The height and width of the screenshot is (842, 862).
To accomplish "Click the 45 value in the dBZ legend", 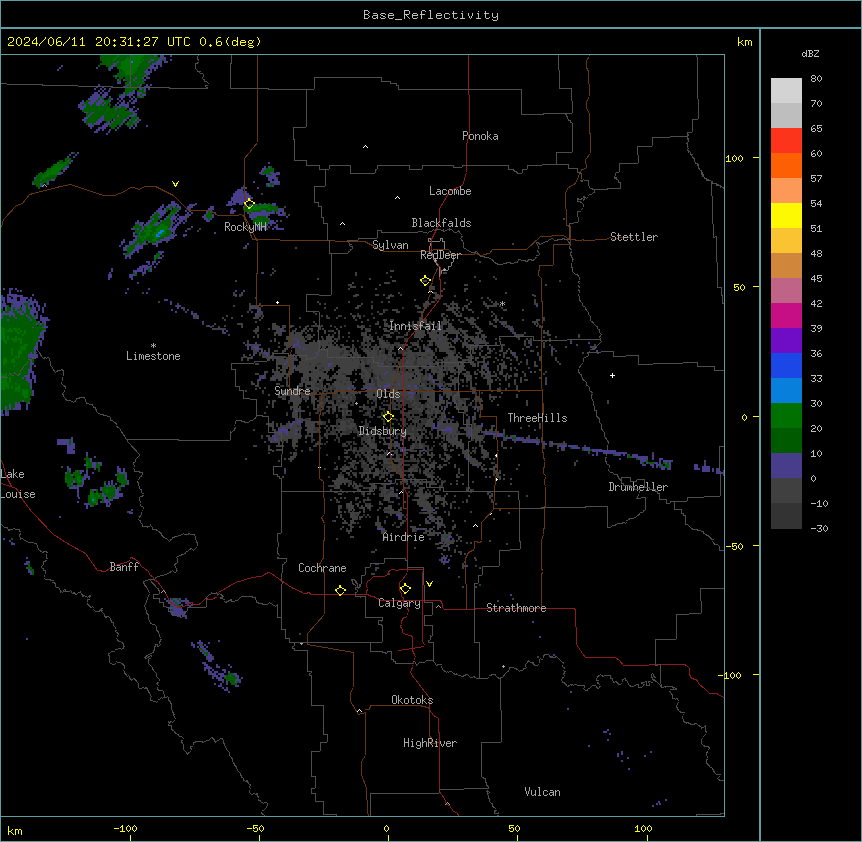I will [x=816, y=278].
